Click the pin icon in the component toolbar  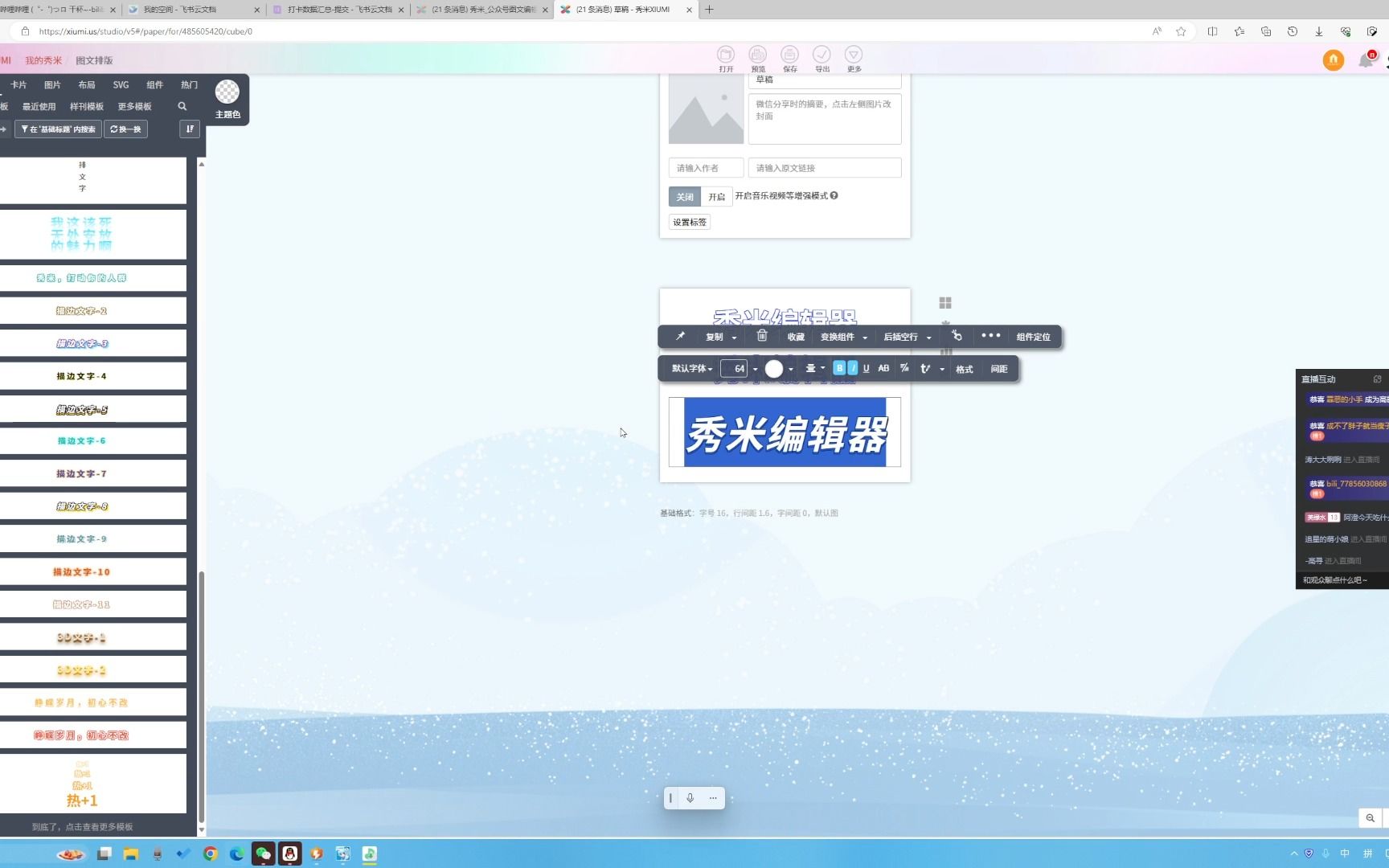680,336
